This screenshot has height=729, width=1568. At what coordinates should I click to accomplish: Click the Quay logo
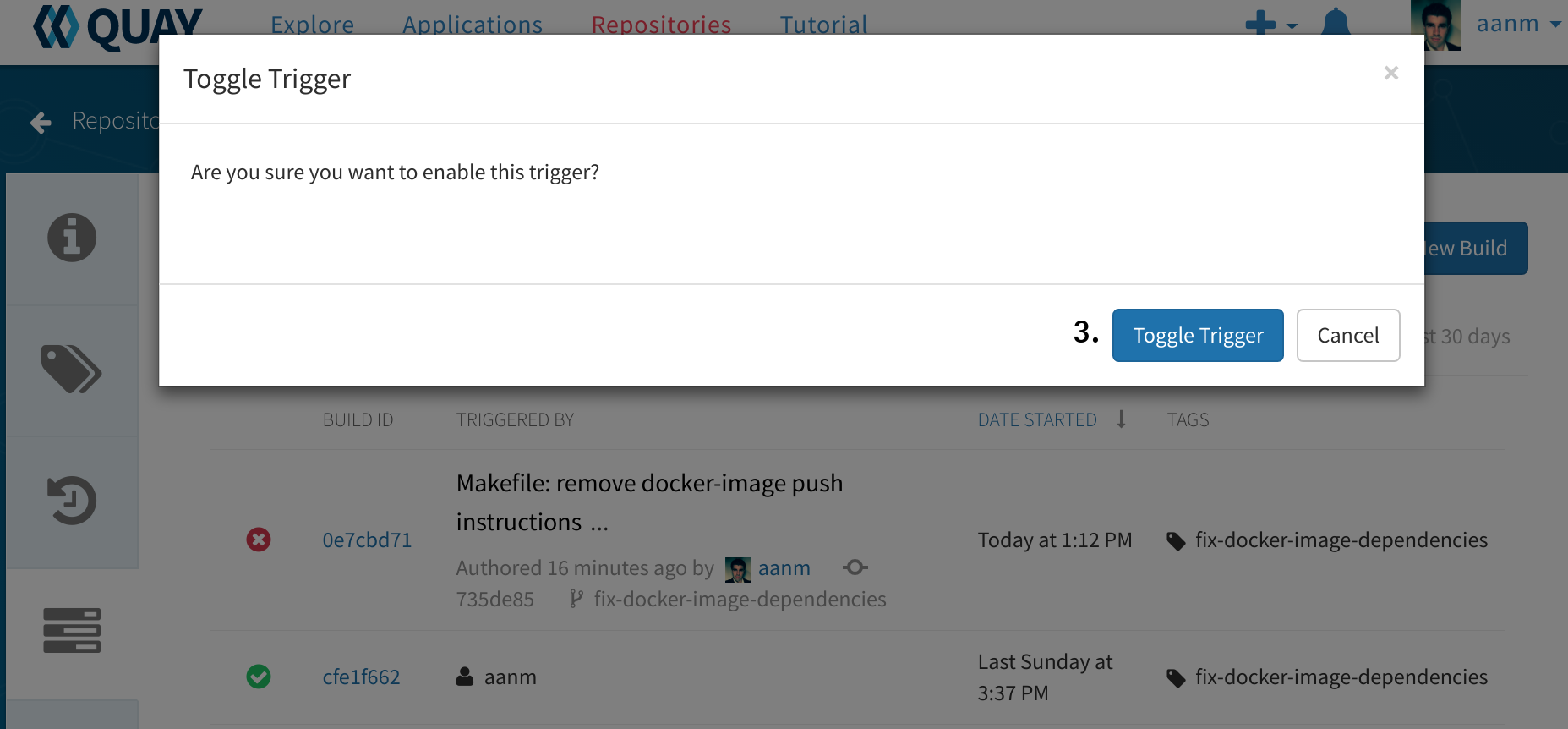117,26
